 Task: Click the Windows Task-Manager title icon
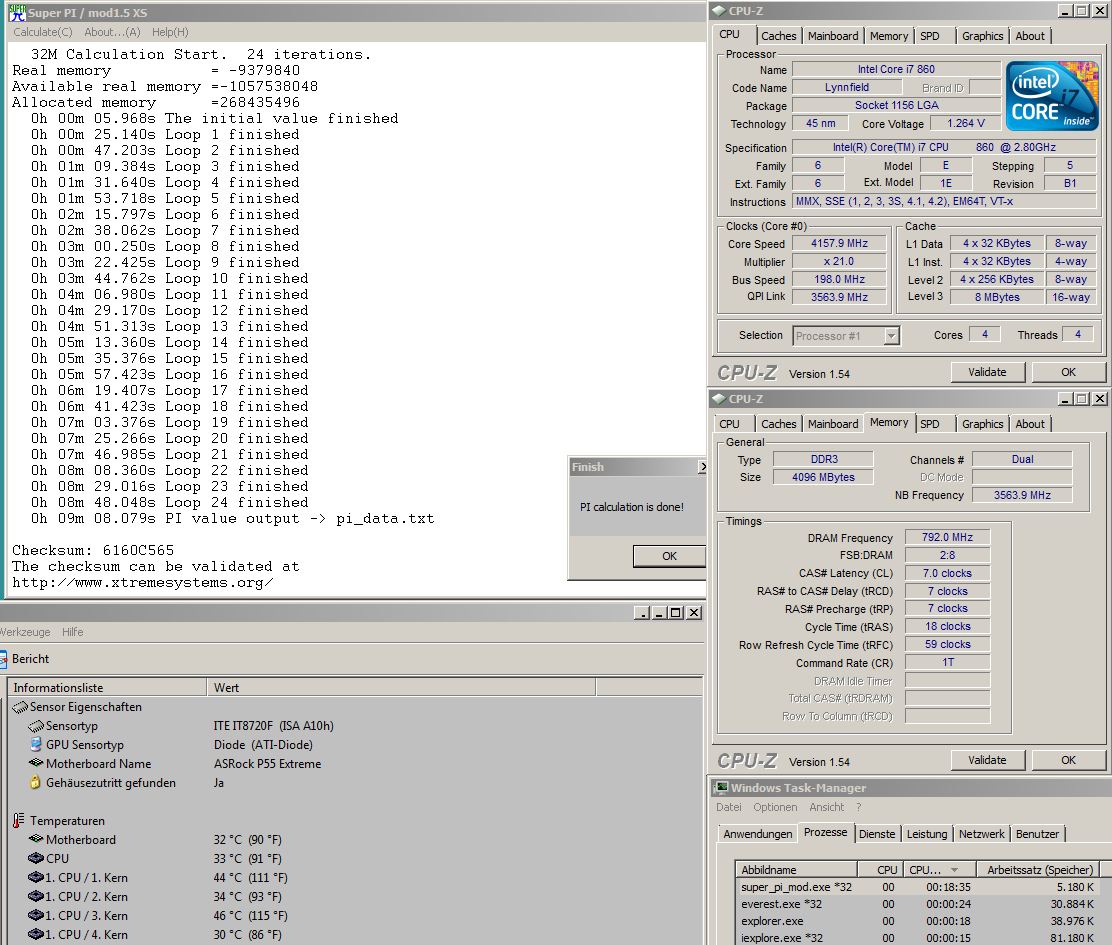point(722,788)
